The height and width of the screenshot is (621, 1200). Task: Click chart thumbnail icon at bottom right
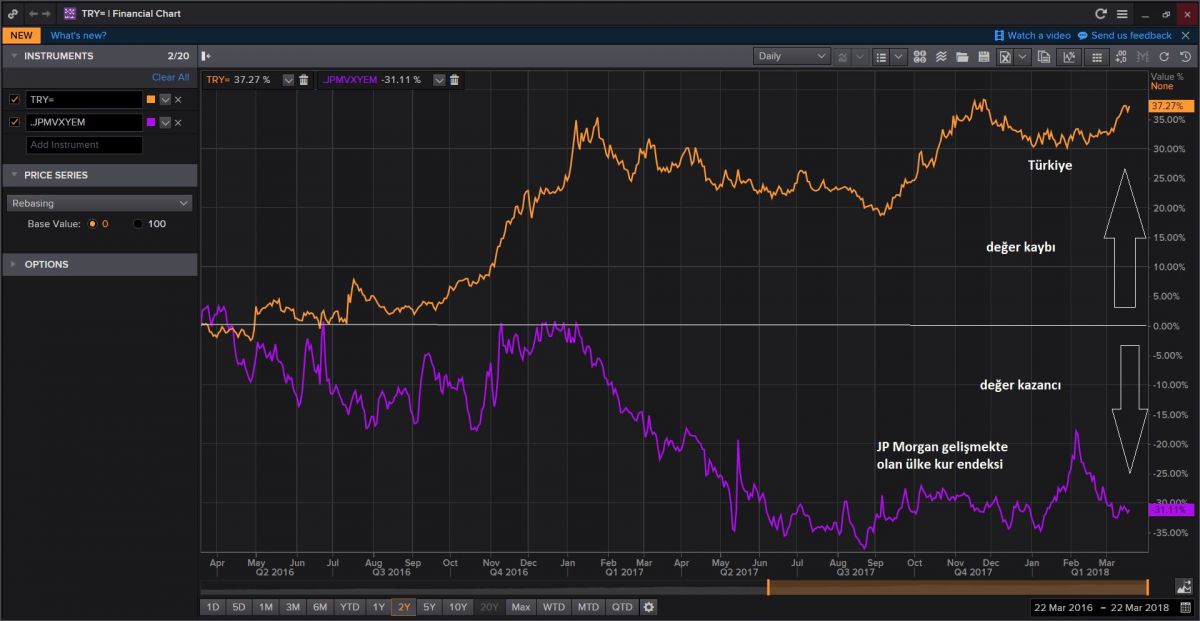pos(1185,586)
